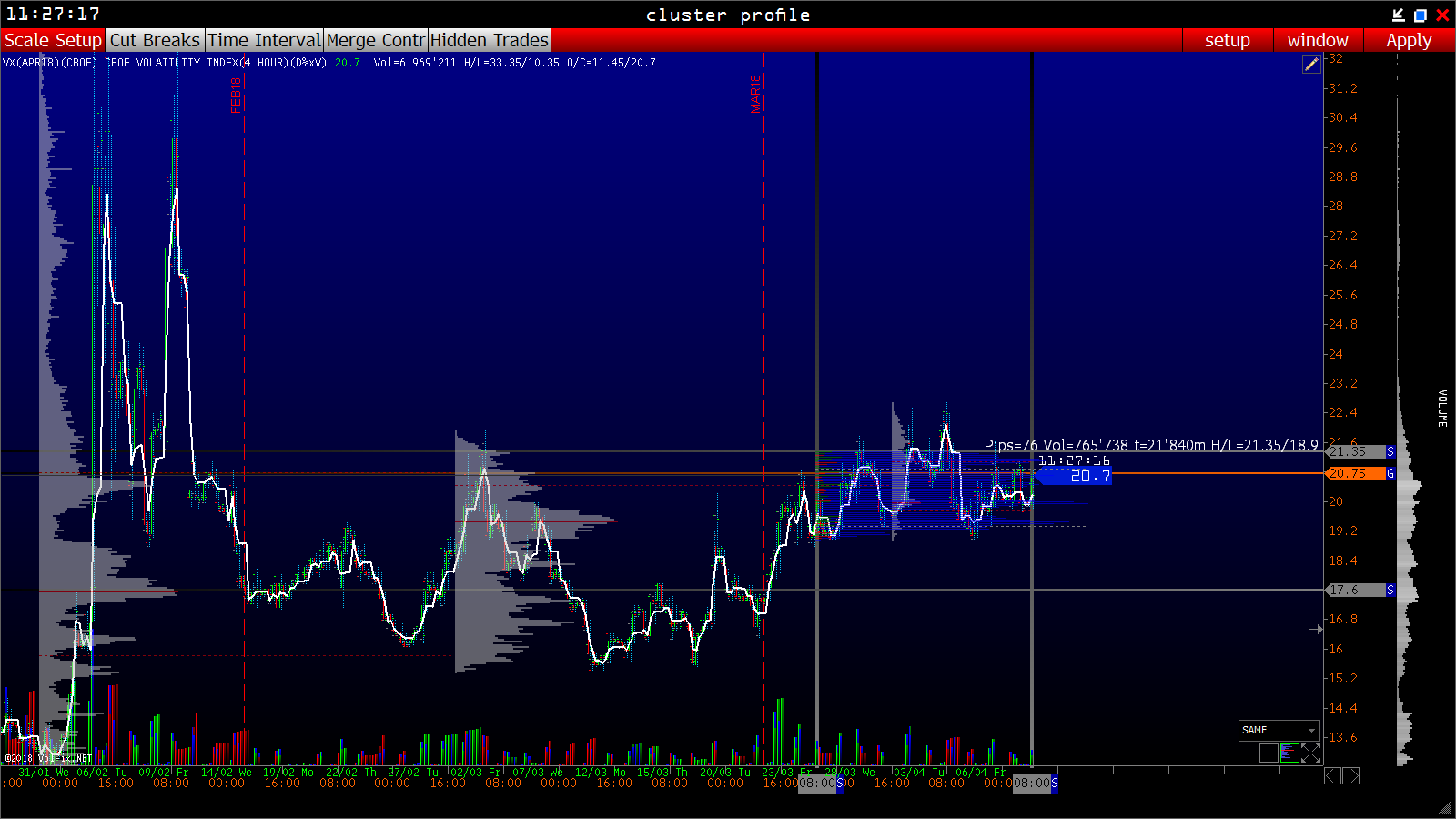This screenshot has width=1456, height=819.
Task: Open the Merge Contr tab
Action: pyautogui.click(x=376, y=40)
